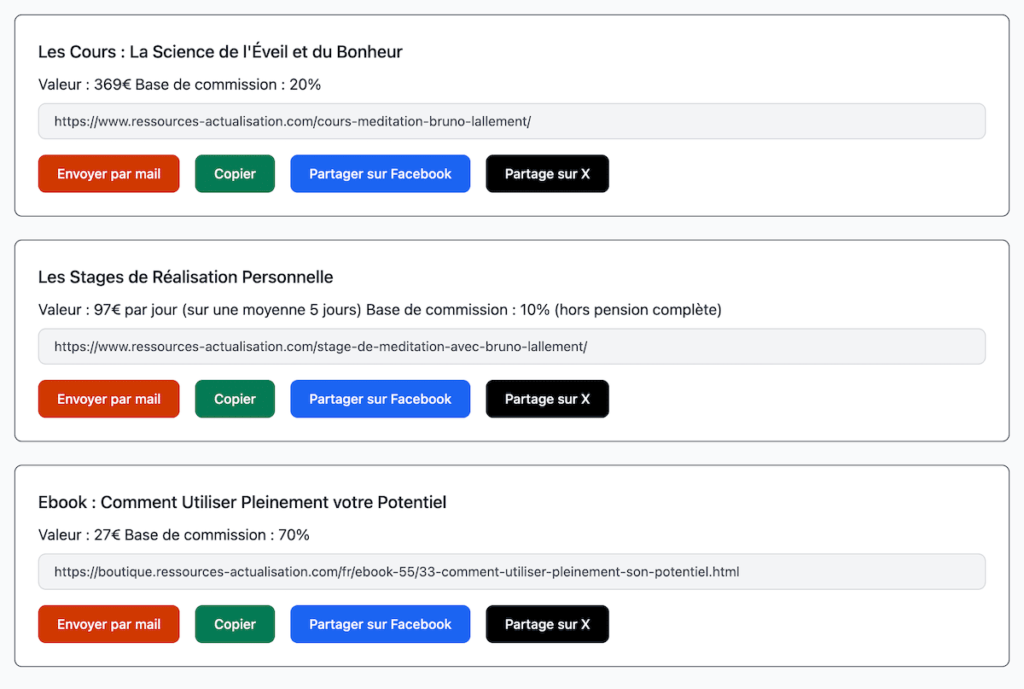Click the Les Stages de Réalisation heading
This screenshot has height=689, width=1024.
coord(185,277)
